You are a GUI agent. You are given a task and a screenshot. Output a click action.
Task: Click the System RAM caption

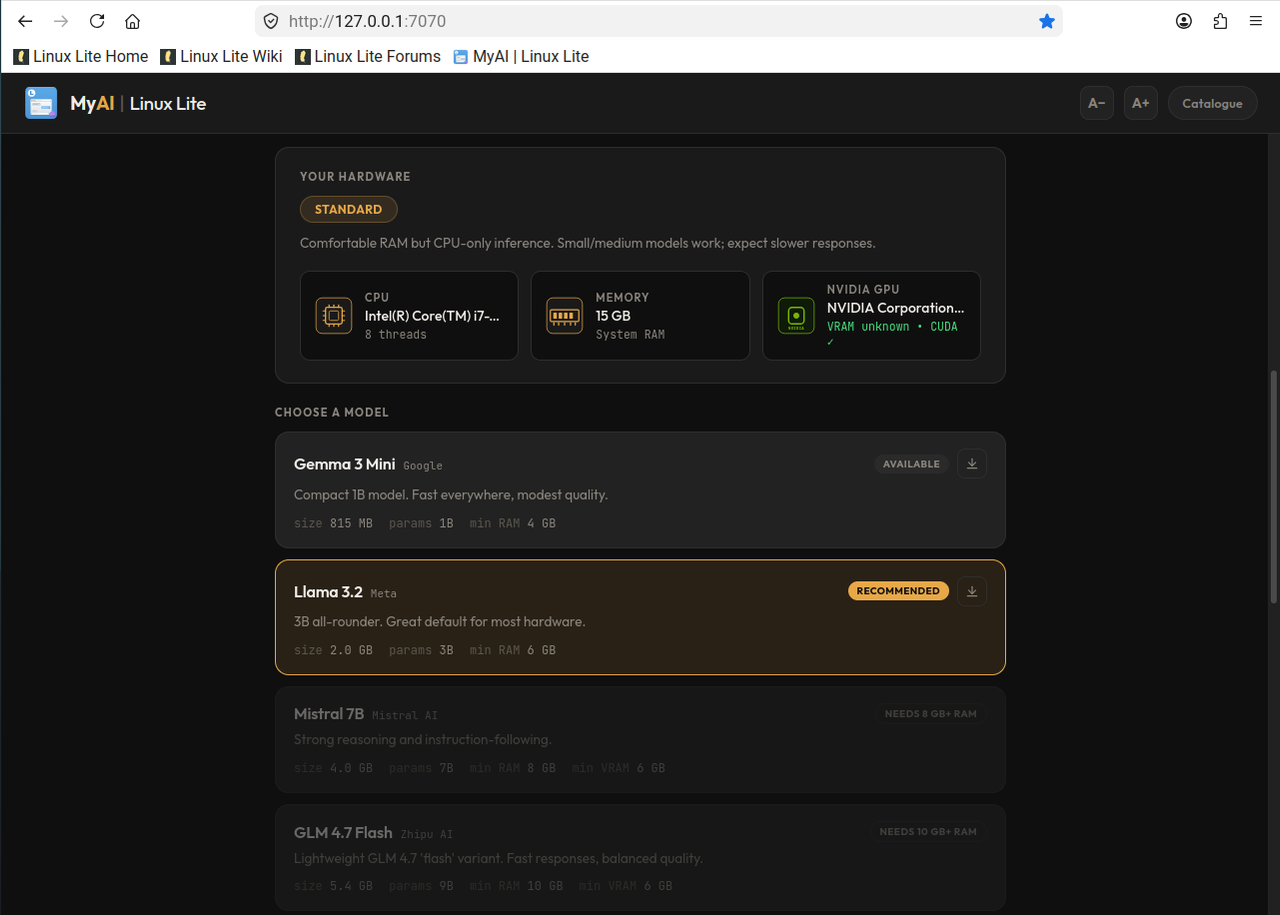point(630,334)
